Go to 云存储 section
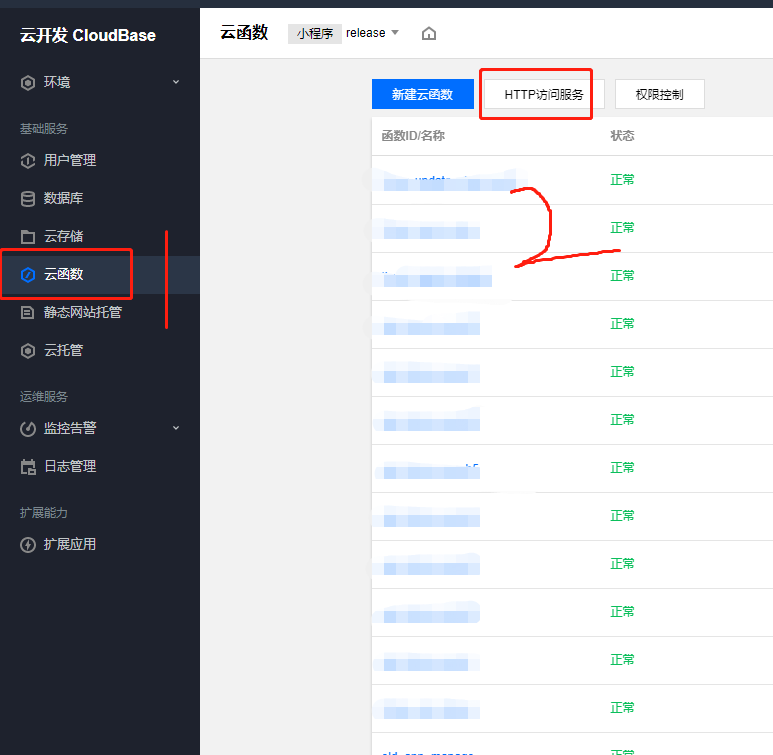The height and width of the screenshot is (755, 773). [64, 236]
